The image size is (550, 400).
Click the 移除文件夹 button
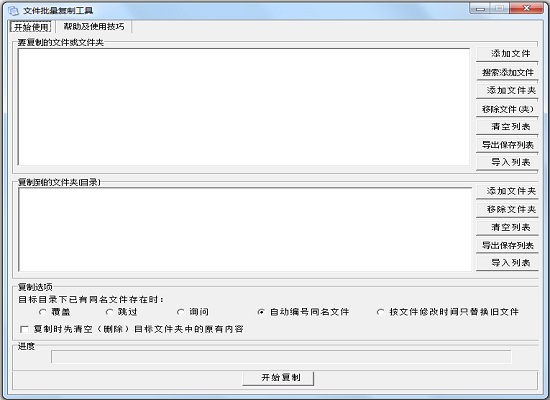click(x=507, y=209)
